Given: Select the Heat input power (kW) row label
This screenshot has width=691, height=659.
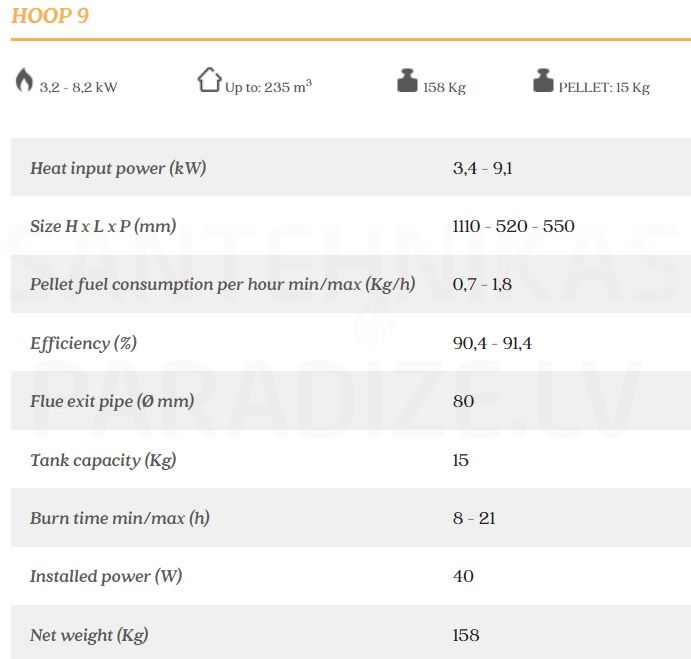Looking at the screenshot, I should point(118,168).
